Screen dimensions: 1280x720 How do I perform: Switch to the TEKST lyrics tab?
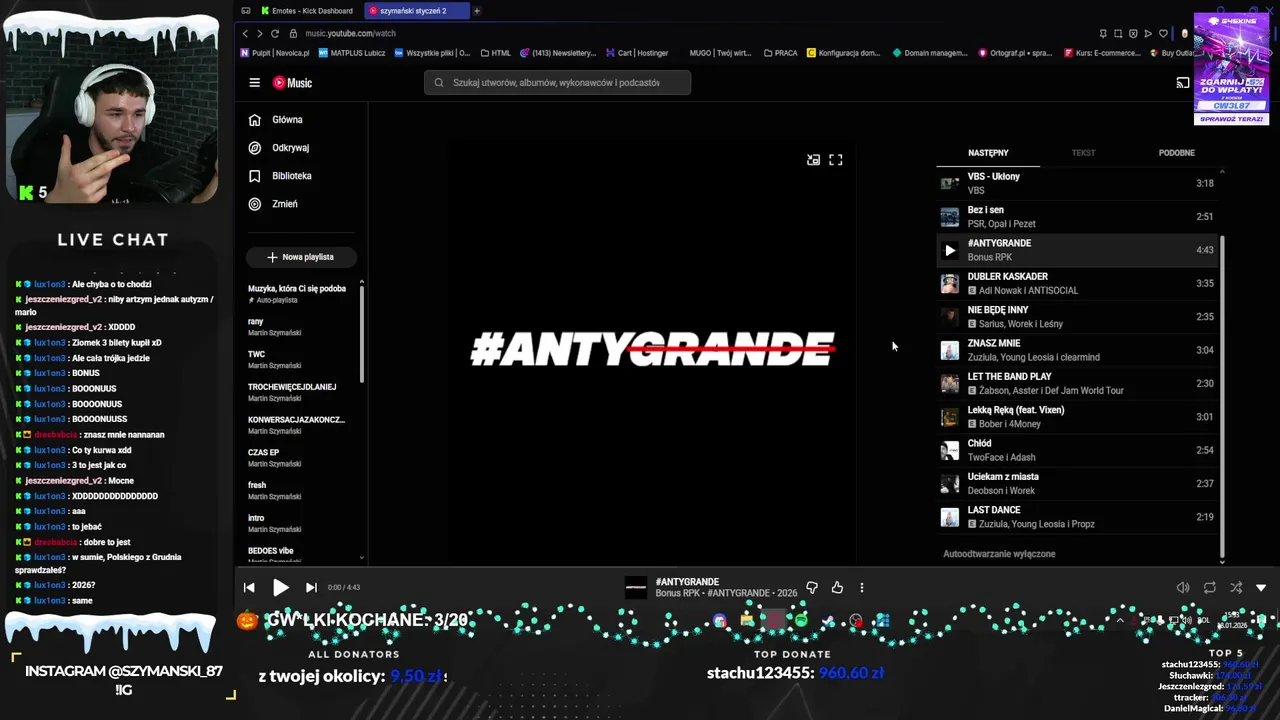coord(1083,153)
